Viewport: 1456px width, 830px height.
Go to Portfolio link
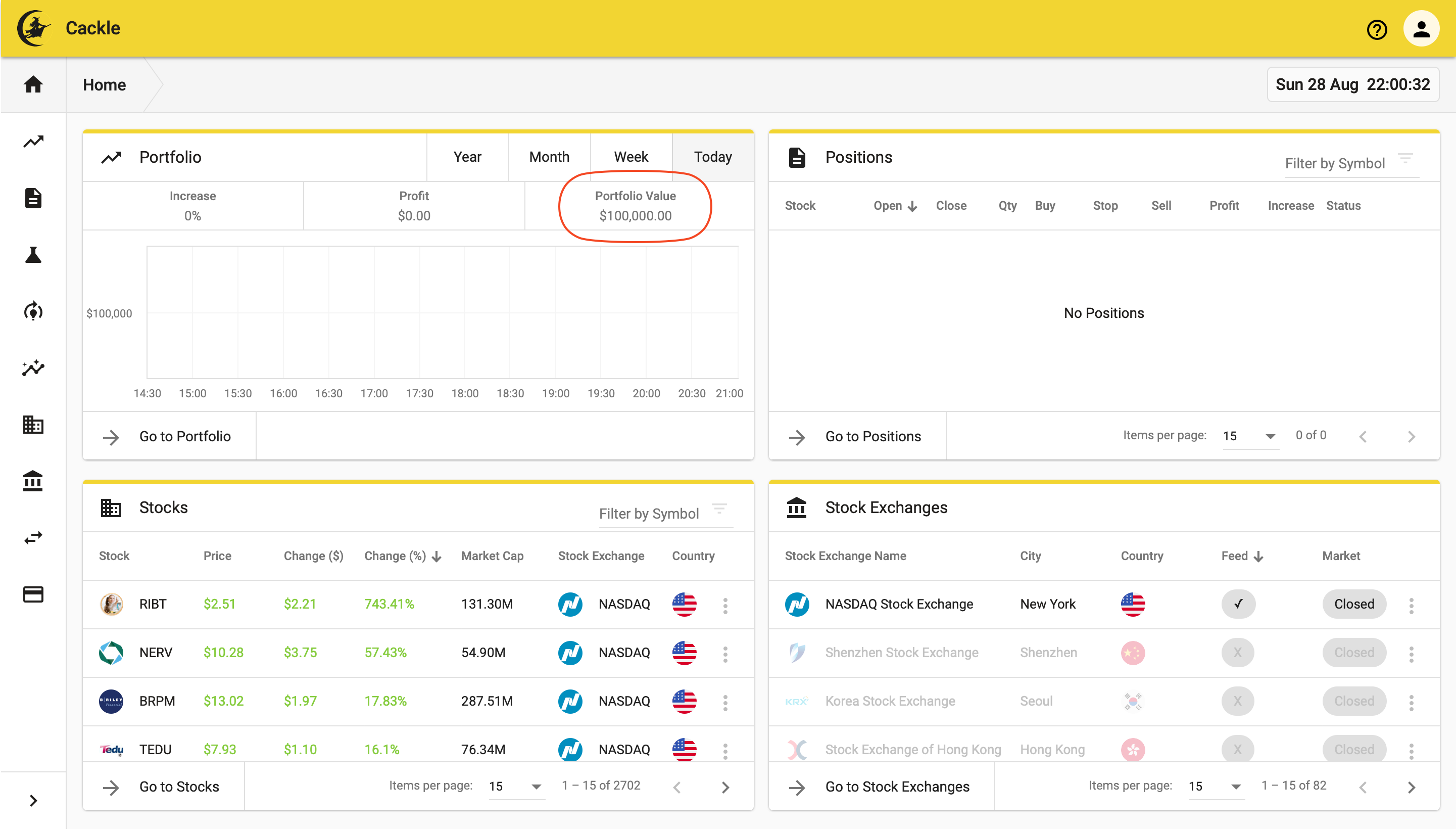pyautogui.click(x=169, y=437)
